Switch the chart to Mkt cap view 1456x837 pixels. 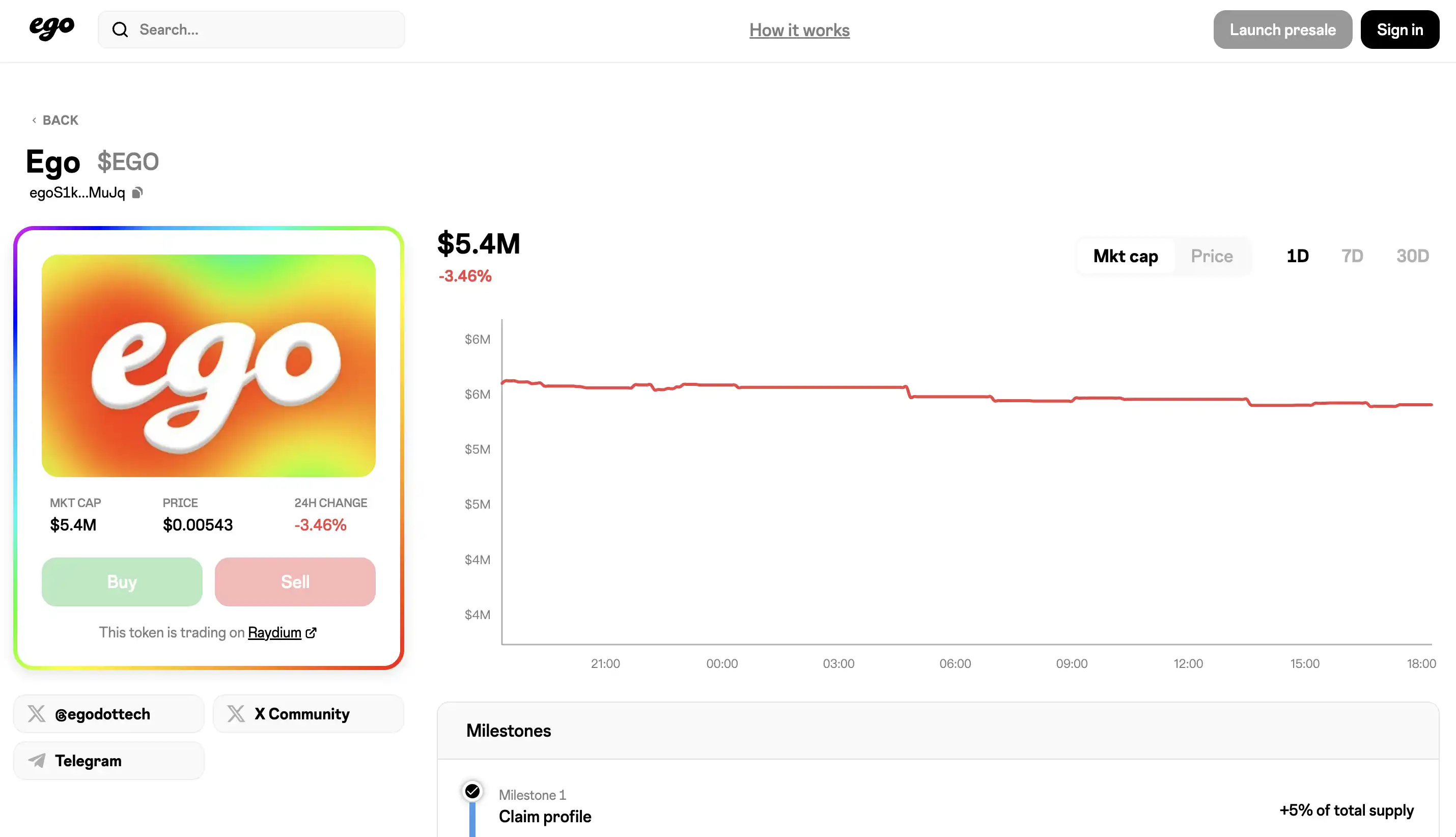pyautogui.click(x=1125, y=257)
